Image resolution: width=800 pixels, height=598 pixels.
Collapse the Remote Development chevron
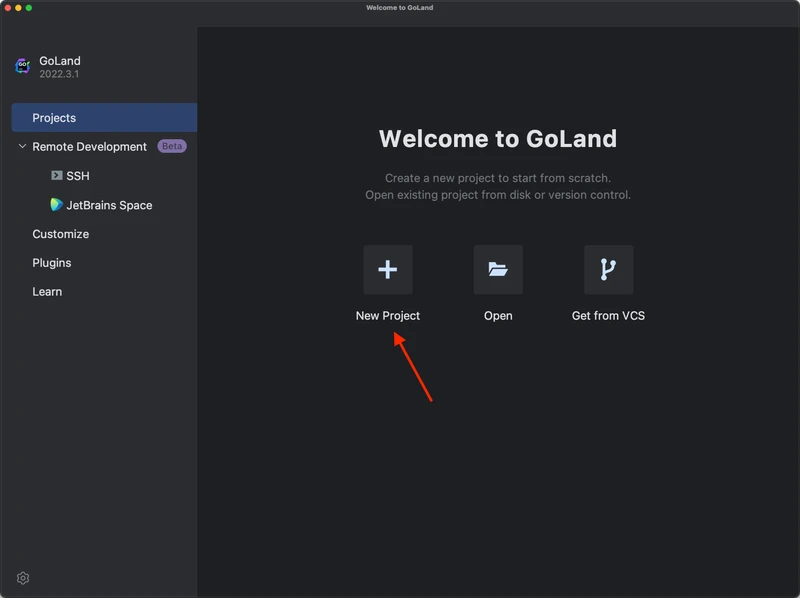click(x=22, y=147)
